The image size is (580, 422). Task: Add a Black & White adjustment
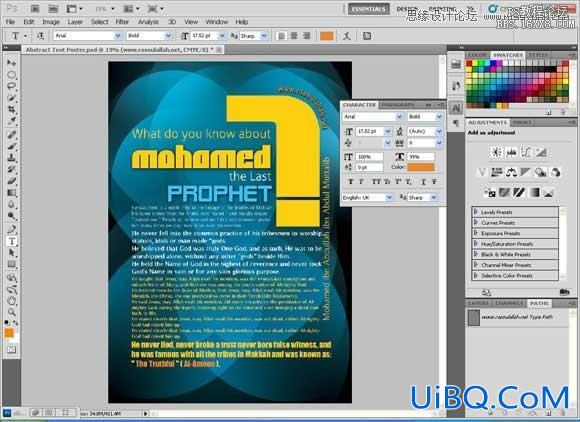point(526,172)
